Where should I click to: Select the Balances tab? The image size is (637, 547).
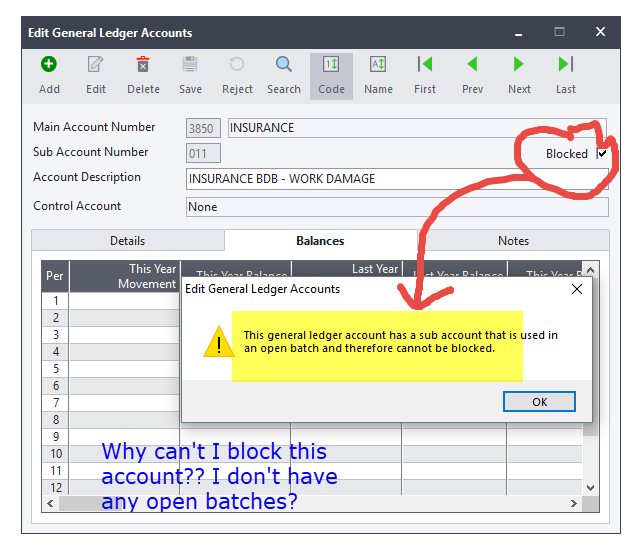pyautogui.click(x=320, y=241)
